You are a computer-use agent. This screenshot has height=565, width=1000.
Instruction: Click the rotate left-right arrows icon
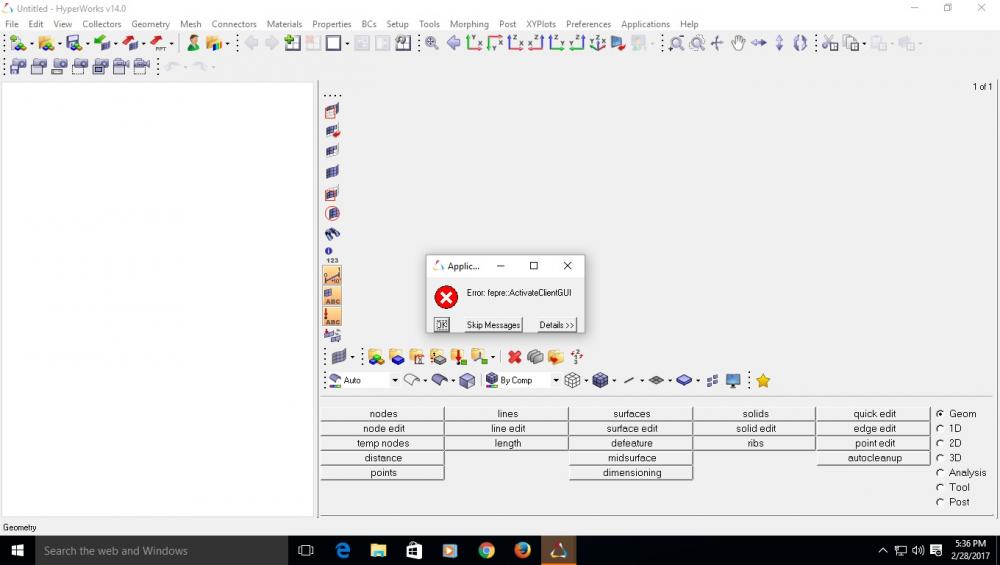coord(758,43)
